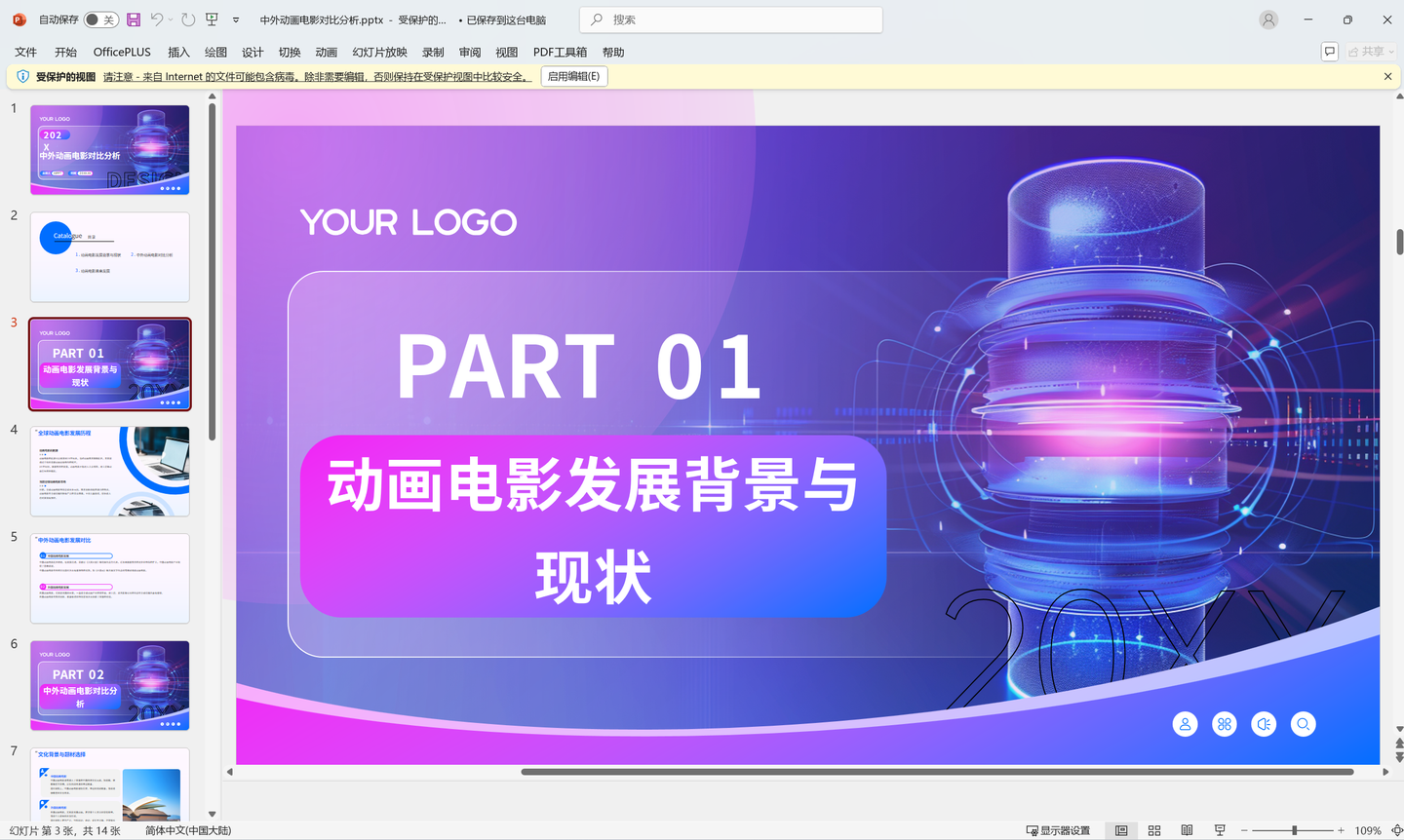Start slideshow from the status bar icon

(x=1220, y=829)
